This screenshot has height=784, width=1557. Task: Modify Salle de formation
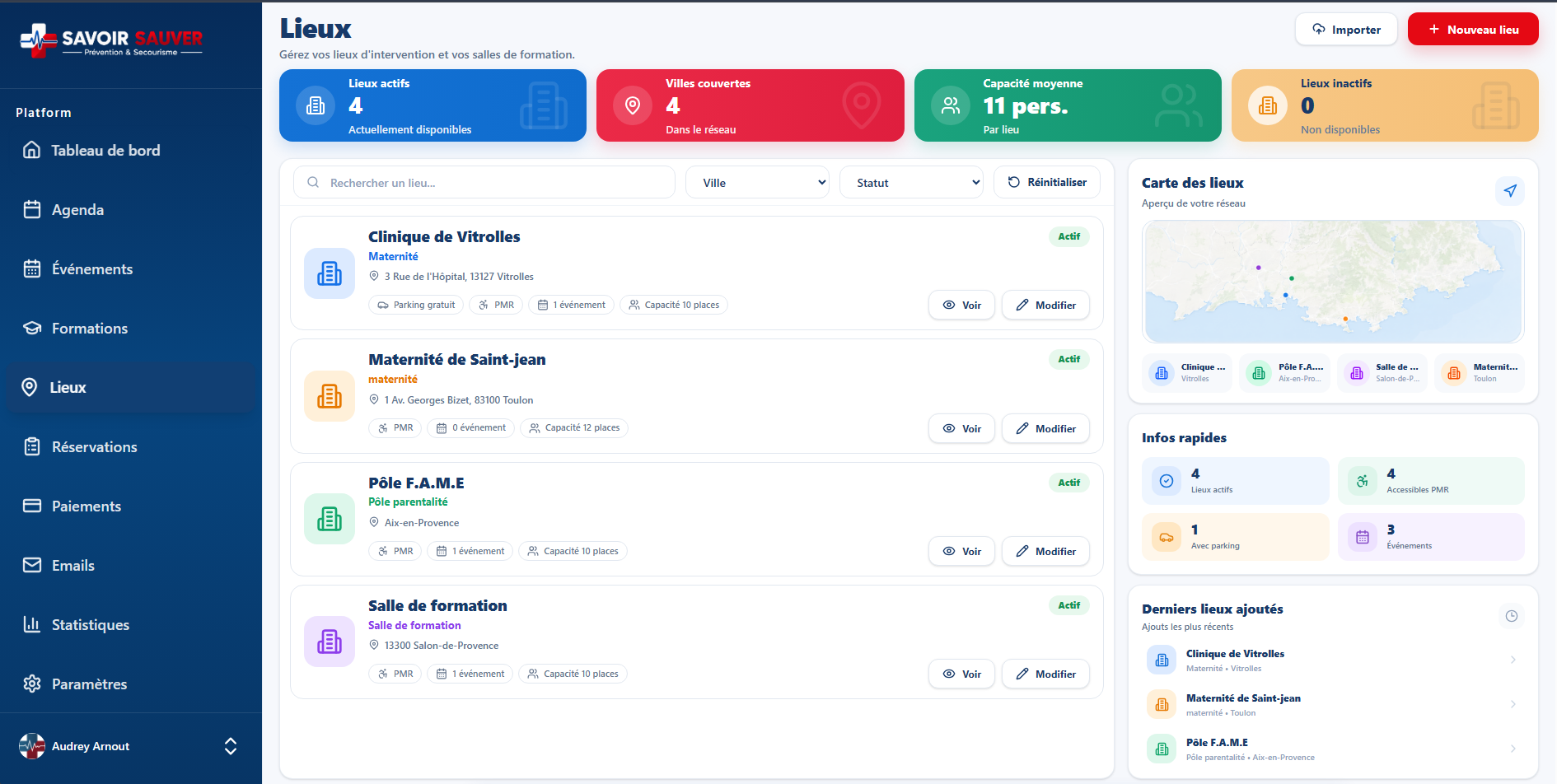tap(1045, 674)
